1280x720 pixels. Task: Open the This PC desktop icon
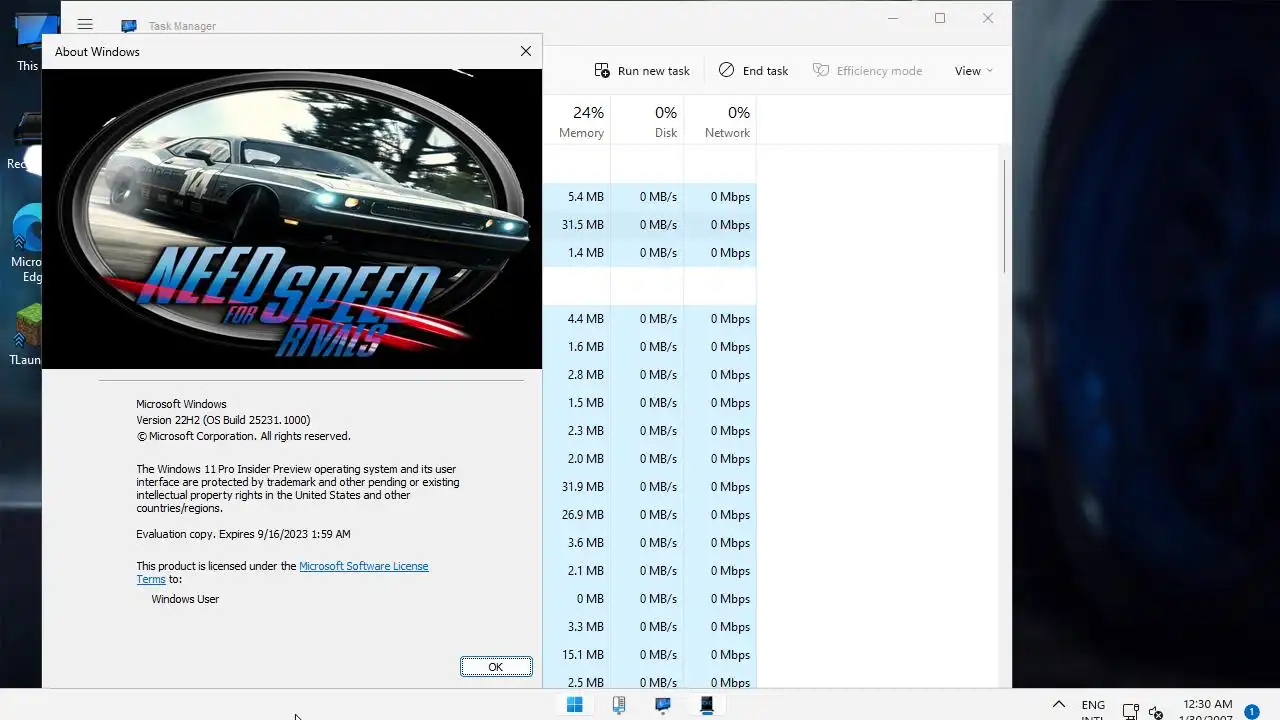(x=28, y=43)
